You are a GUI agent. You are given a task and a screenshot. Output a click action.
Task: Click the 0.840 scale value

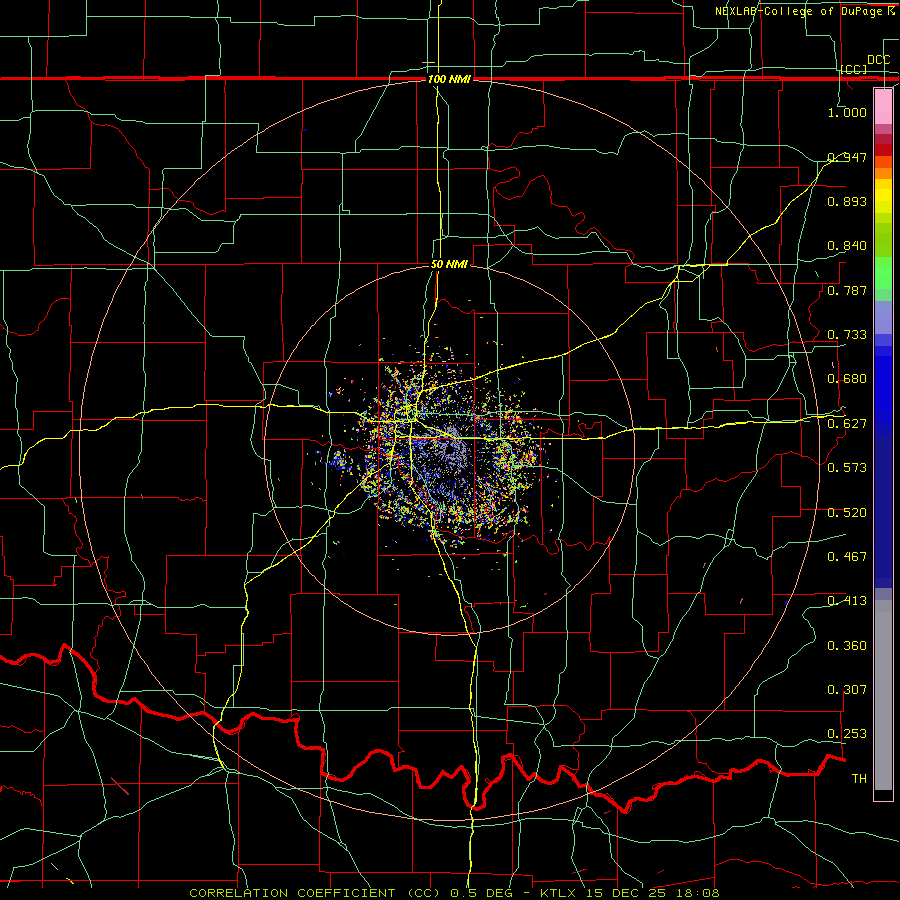point(847,246)
